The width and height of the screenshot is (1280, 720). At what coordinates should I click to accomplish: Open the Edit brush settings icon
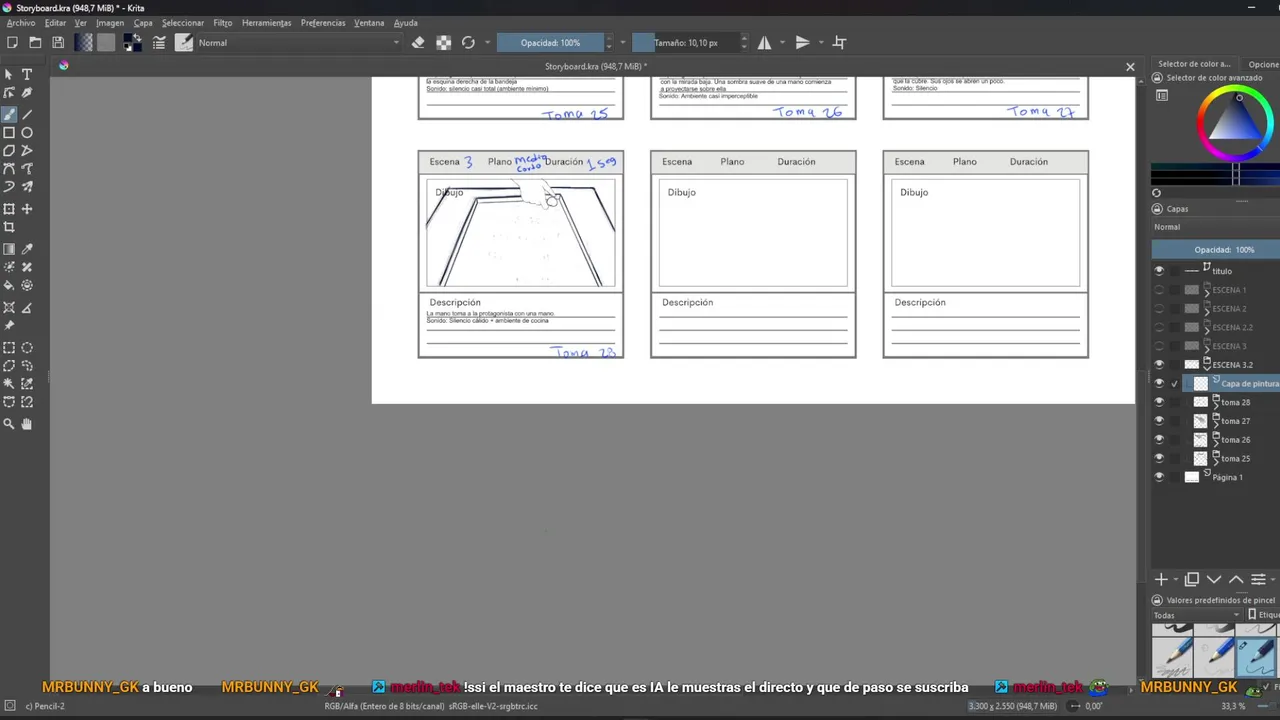(159, 43)
